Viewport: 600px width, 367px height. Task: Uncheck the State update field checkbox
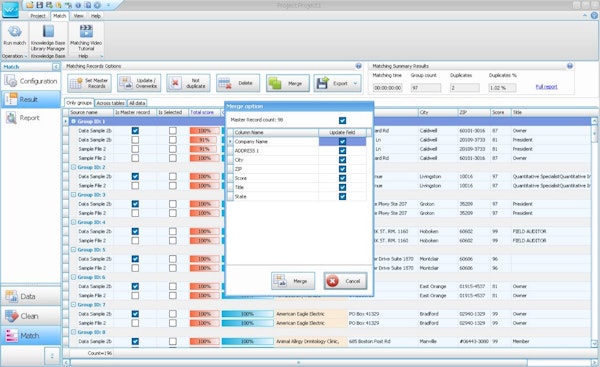pos(342,196)
